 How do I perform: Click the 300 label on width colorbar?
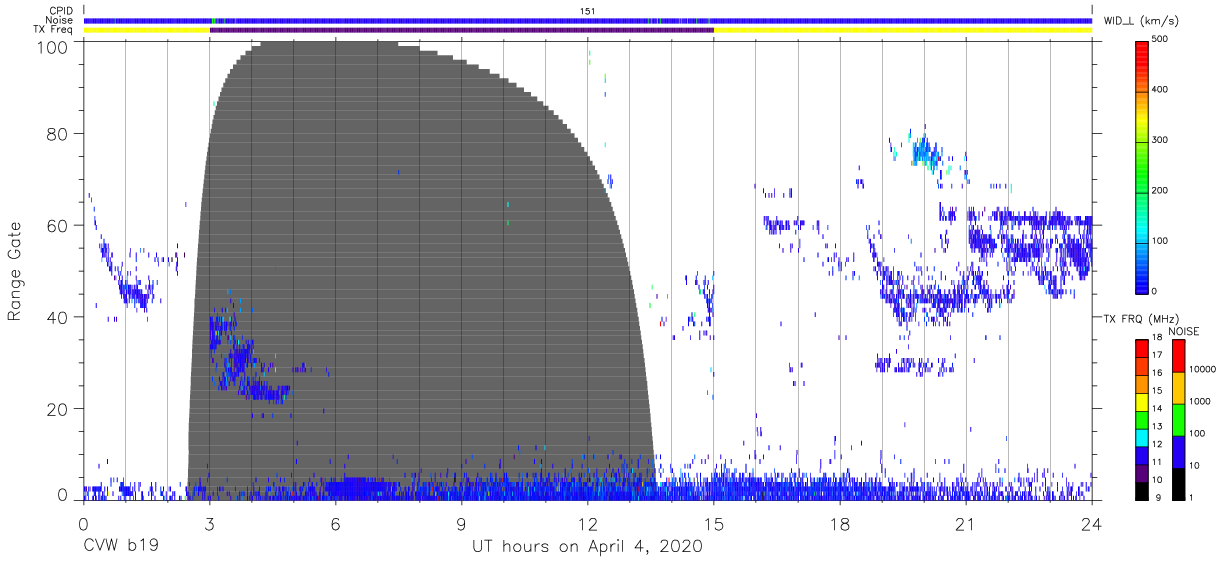coord(1162,140)
